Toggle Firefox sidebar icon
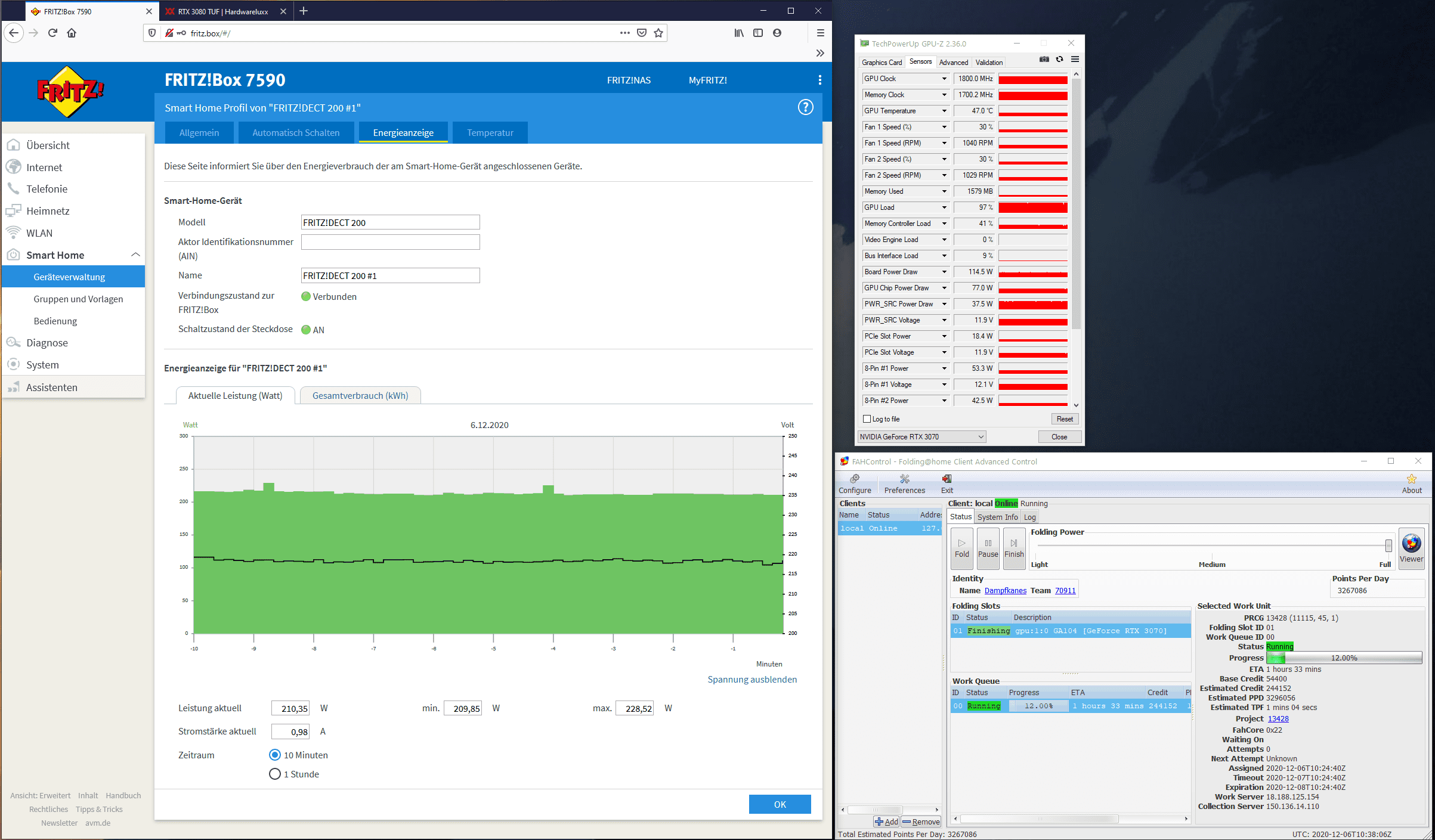The image size is (1435, 840). click(x=758, y=33)
